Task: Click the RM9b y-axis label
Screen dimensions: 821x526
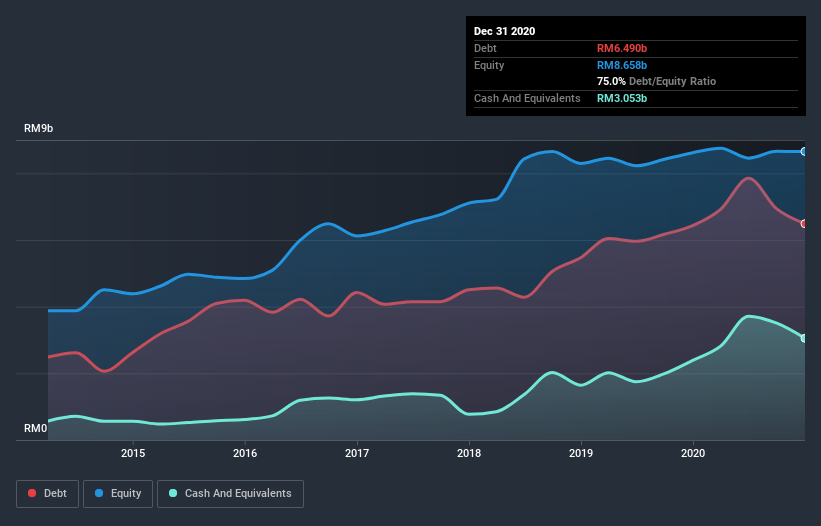Action: pyautogui.click(x=38, y=128)
